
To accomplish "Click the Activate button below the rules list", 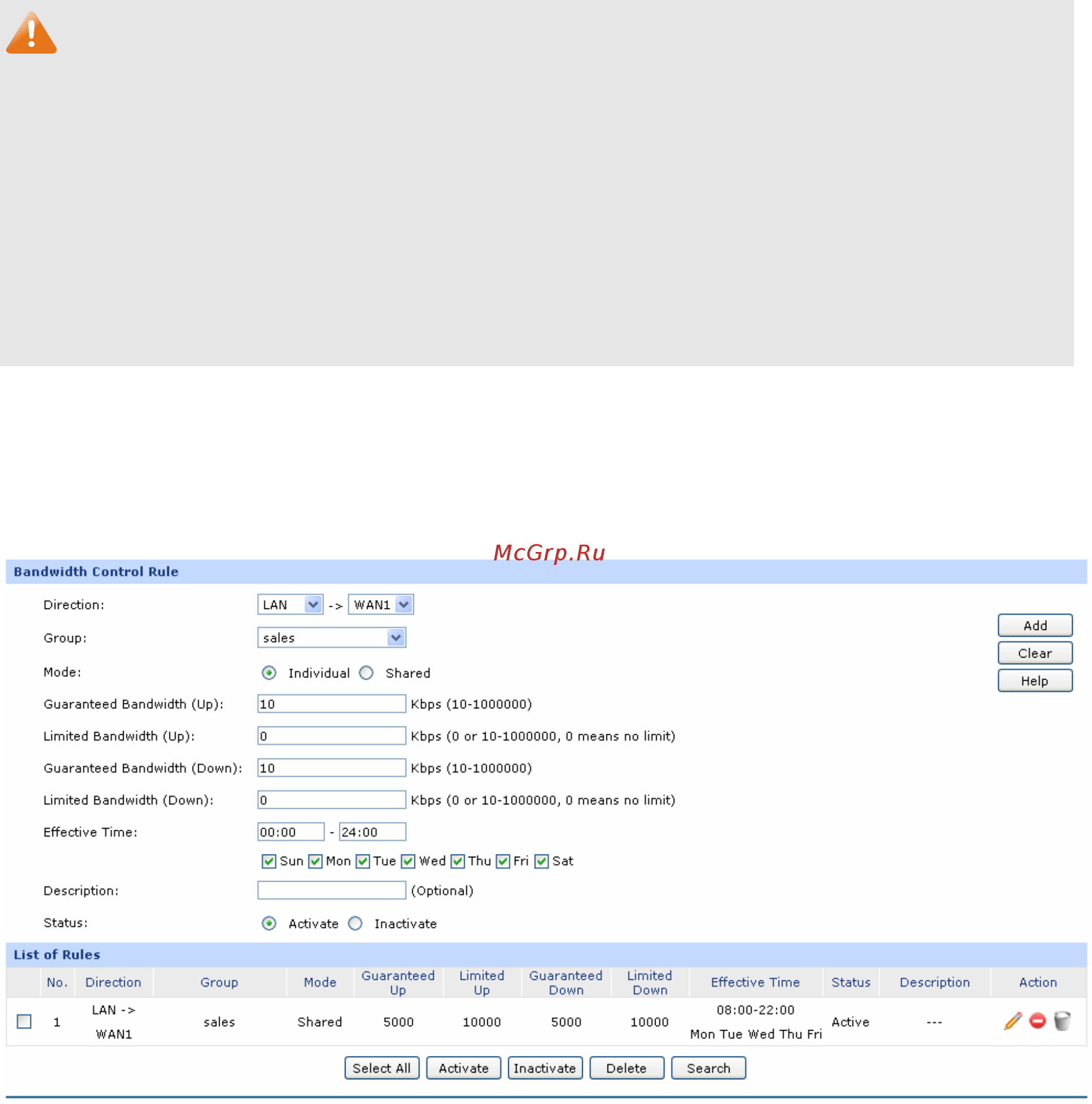I will (464, 1068).
